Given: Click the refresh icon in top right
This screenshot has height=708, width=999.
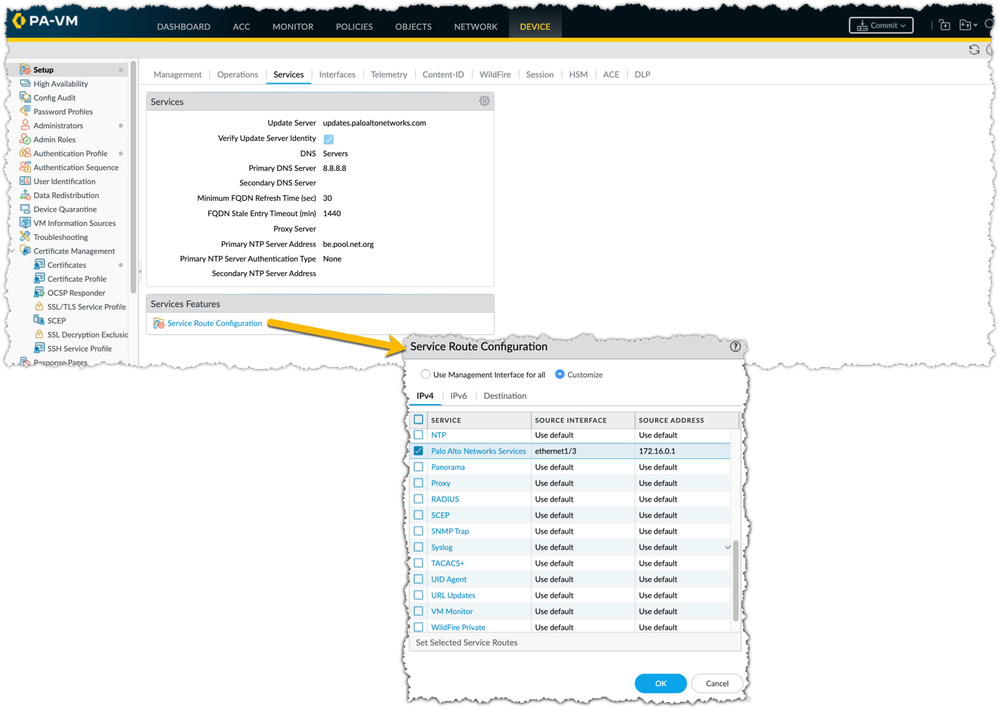Looking at the screenshot, I should point(974,50).
